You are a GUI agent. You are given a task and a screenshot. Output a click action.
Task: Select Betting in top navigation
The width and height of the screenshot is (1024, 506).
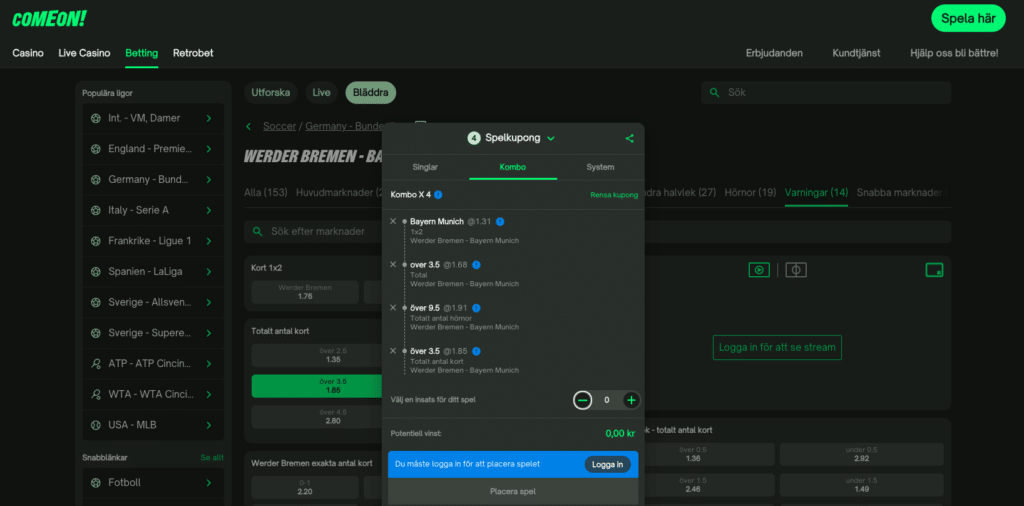142,53
